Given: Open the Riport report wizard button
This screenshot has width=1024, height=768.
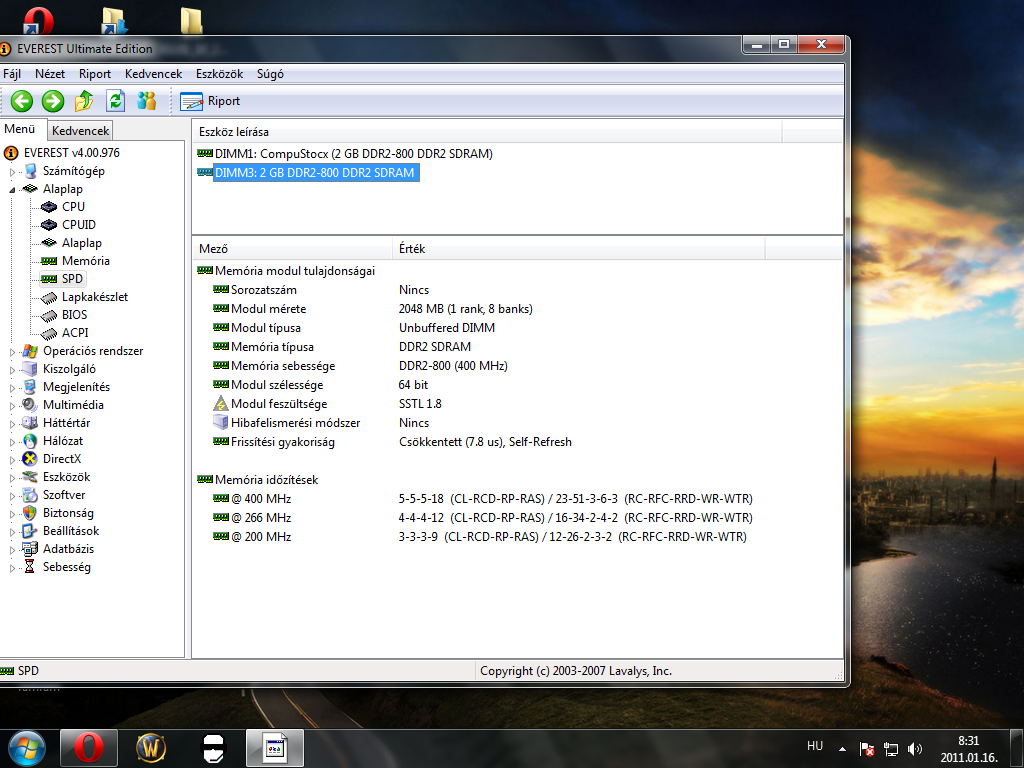Looking at the screenshot, I should [210, 101].
